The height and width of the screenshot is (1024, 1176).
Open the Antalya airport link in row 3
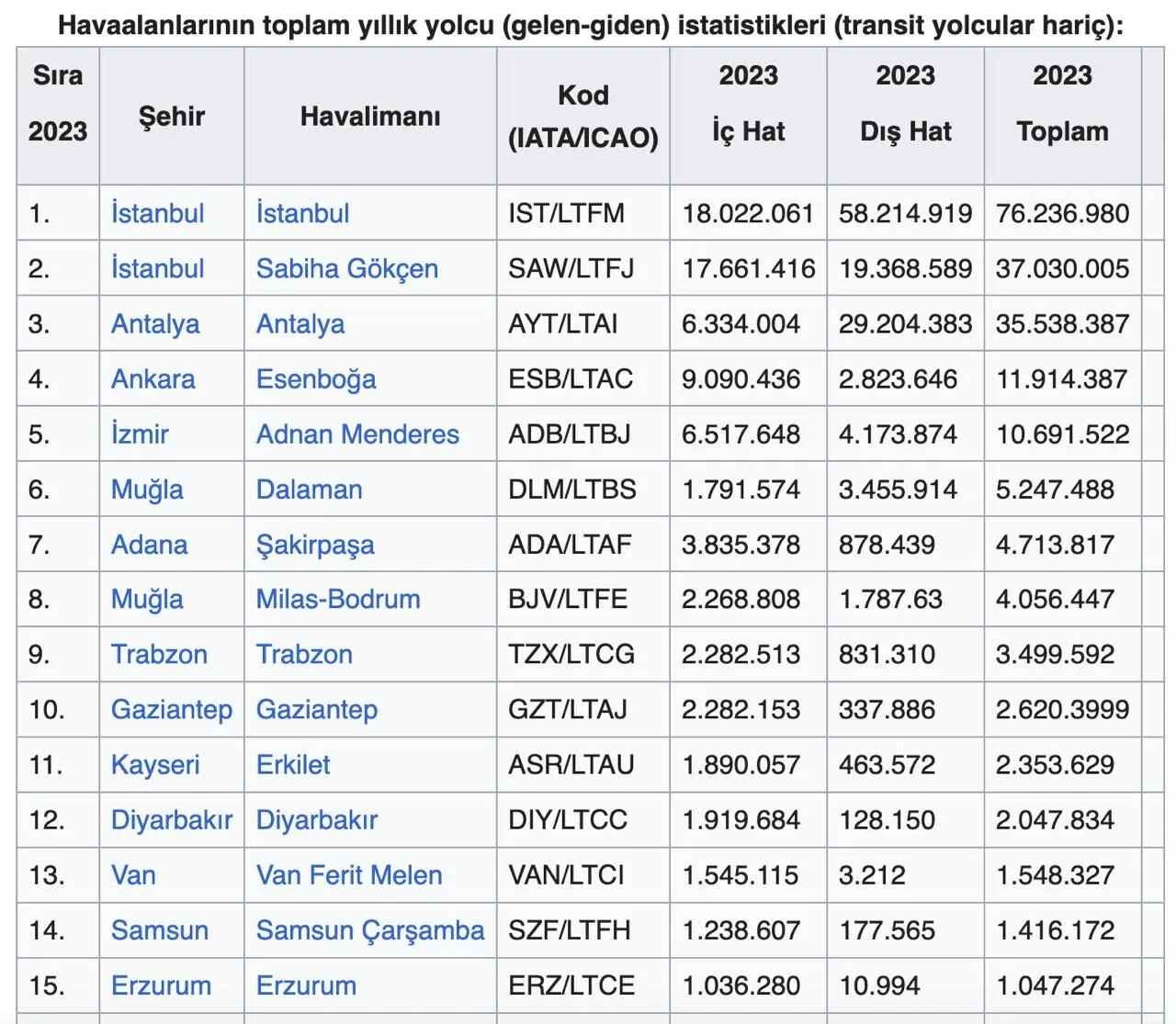click(x=300, y=323)
